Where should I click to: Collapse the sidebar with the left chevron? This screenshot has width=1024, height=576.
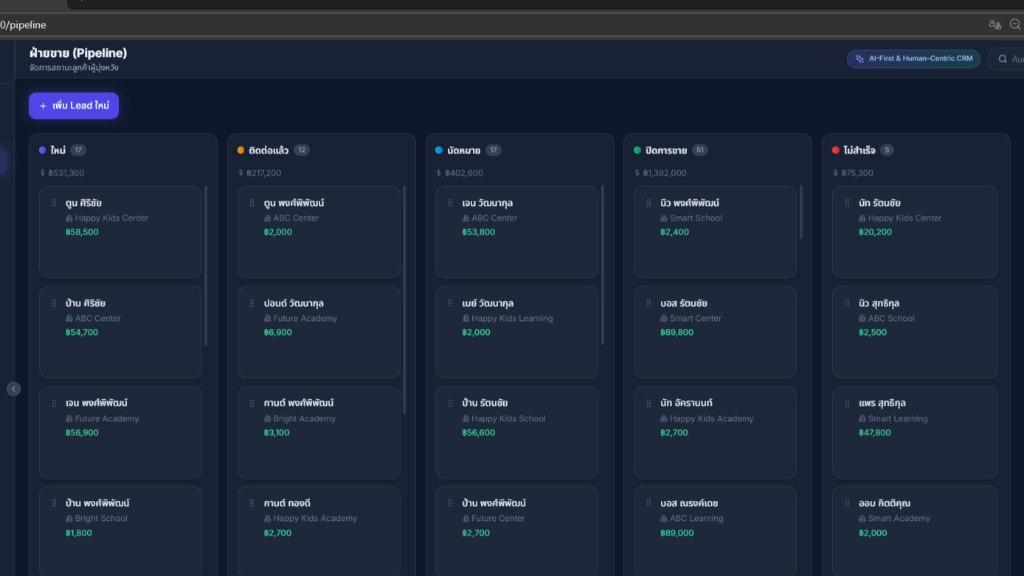click(13, 389)
